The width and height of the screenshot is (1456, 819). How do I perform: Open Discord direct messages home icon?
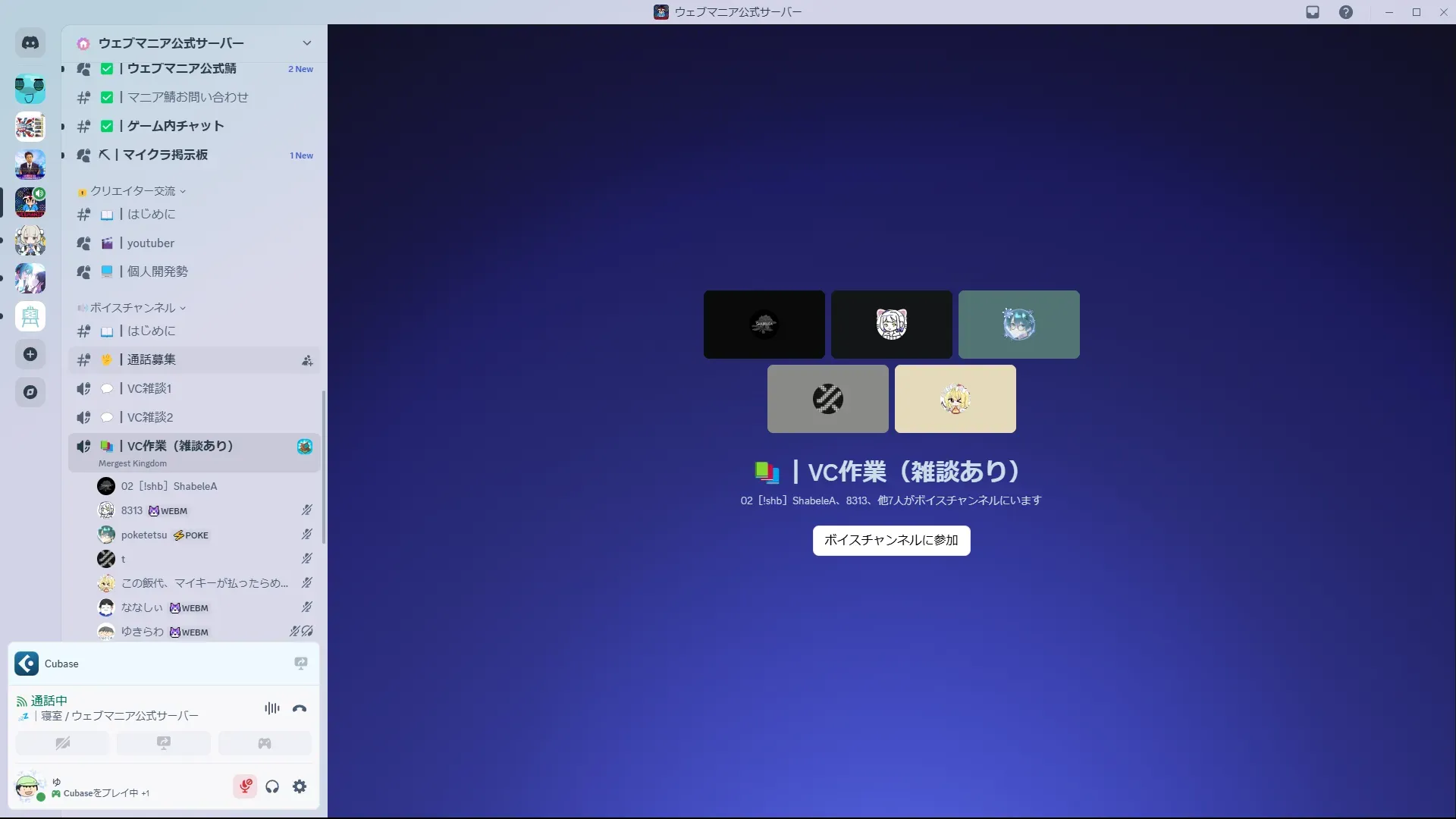30,43
